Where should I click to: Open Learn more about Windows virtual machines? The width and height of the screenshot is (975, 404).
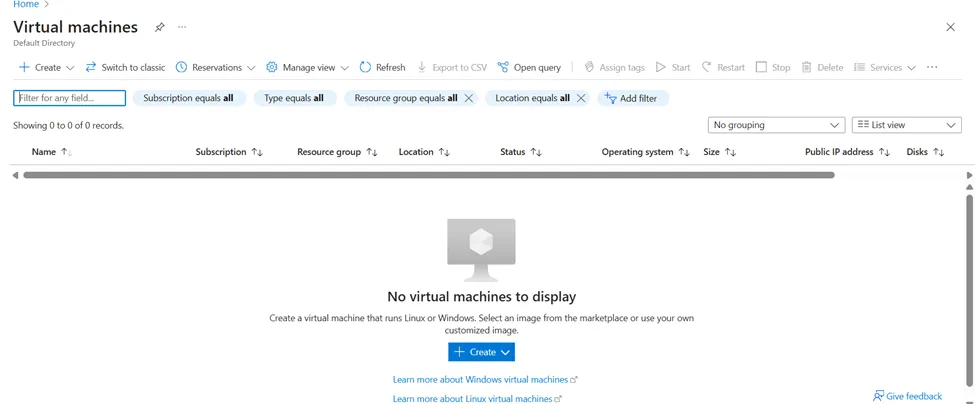click(485, 379)
